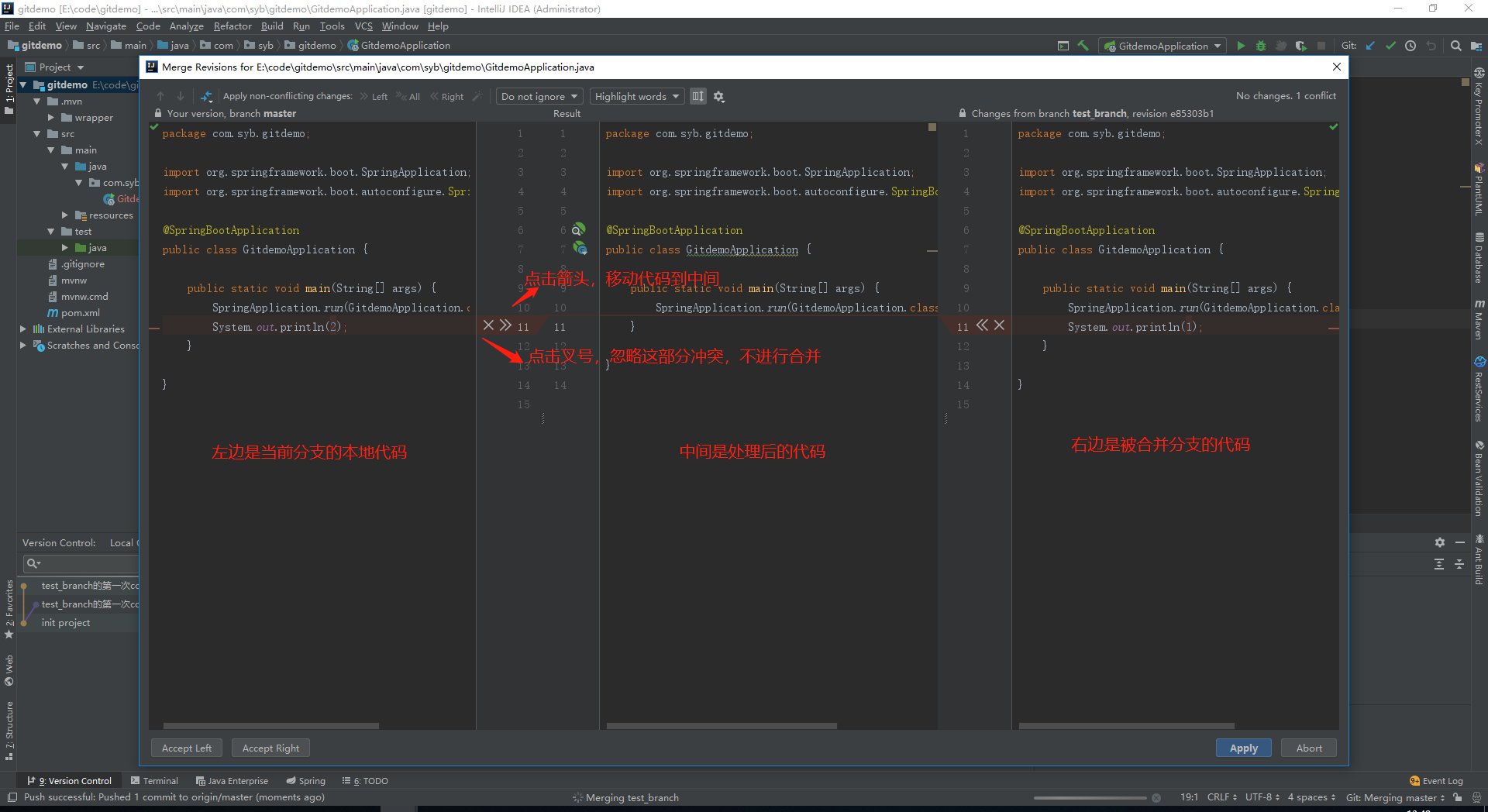The height and width of the screenshot is (812, 1488).
Task: Commit changes with green checkmark icon
Action: pos(1390,46)
